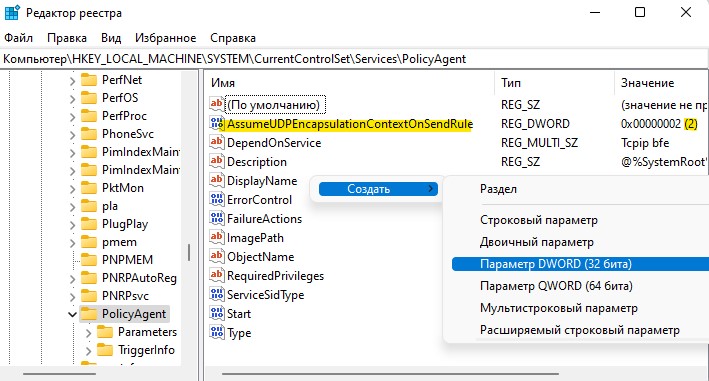Click the 0x00000002 (2) value cell
This screenshot has width=709, height=381.
click(659, 124)
